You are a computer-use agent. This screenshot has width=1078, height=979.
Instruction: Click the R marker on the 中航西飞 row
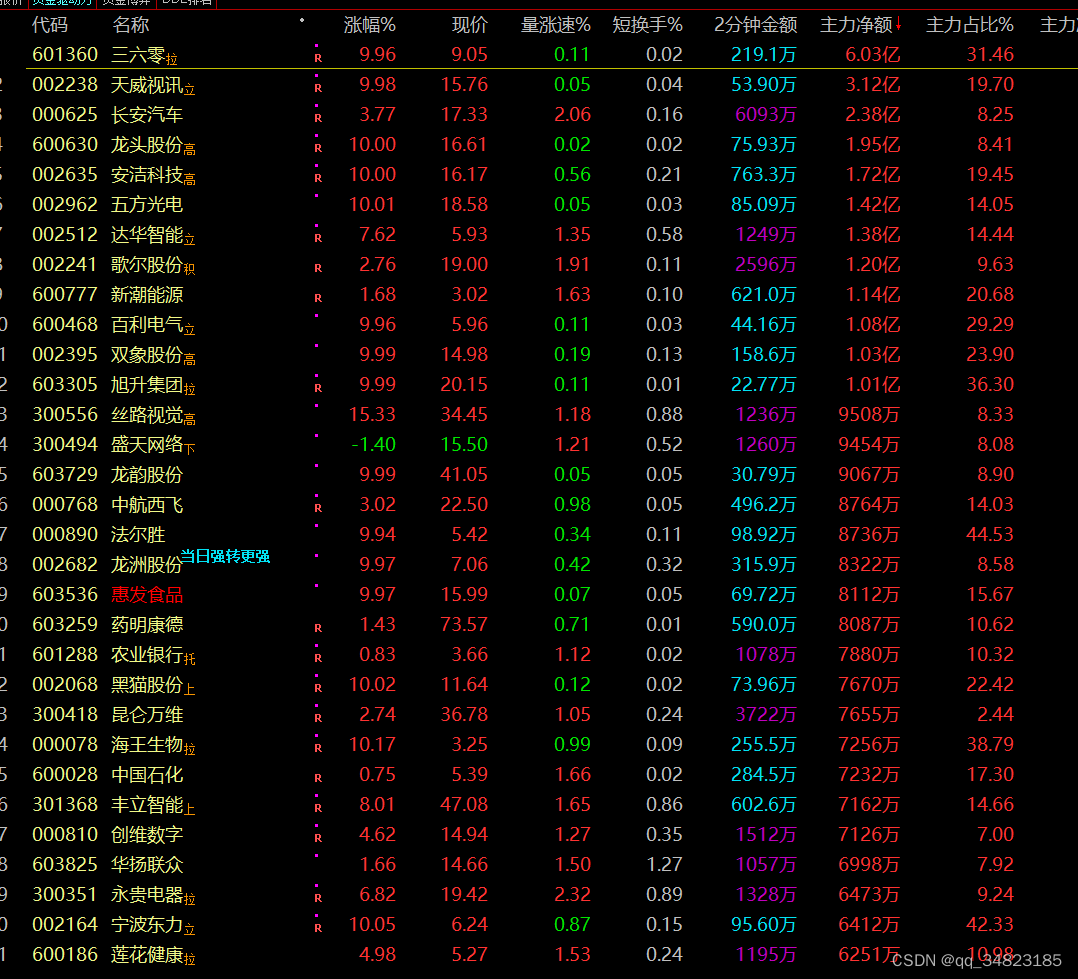[318, 508]
